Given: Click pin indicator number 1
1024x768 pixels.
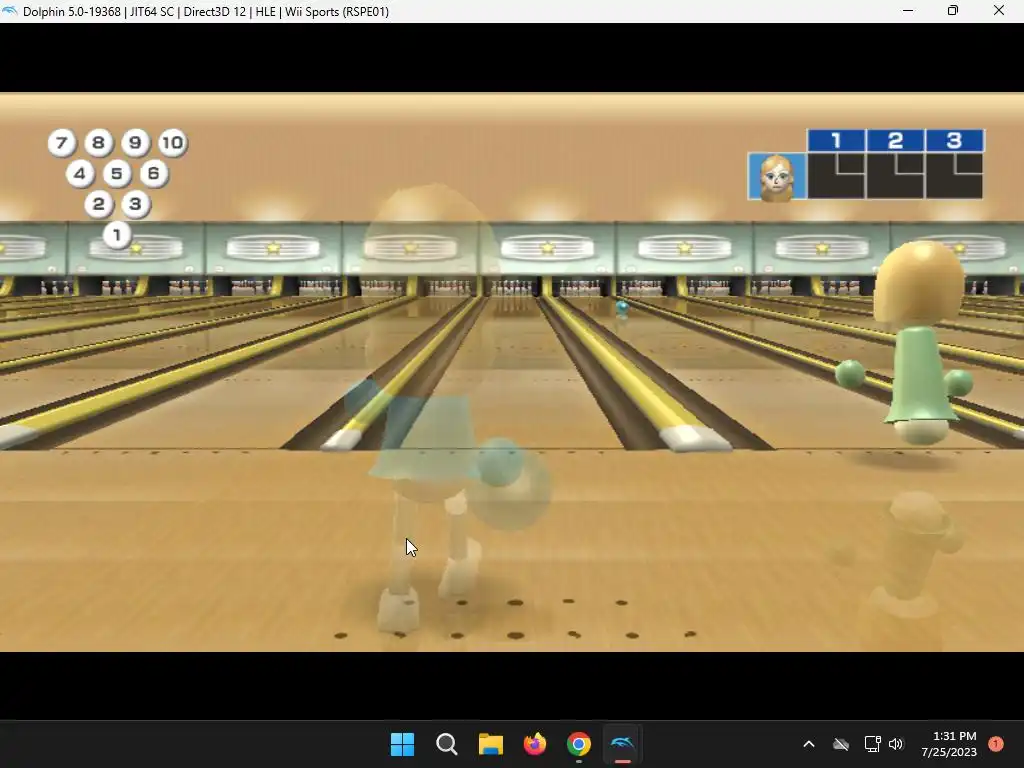Looking at the screenshot, I should point(117,235).
